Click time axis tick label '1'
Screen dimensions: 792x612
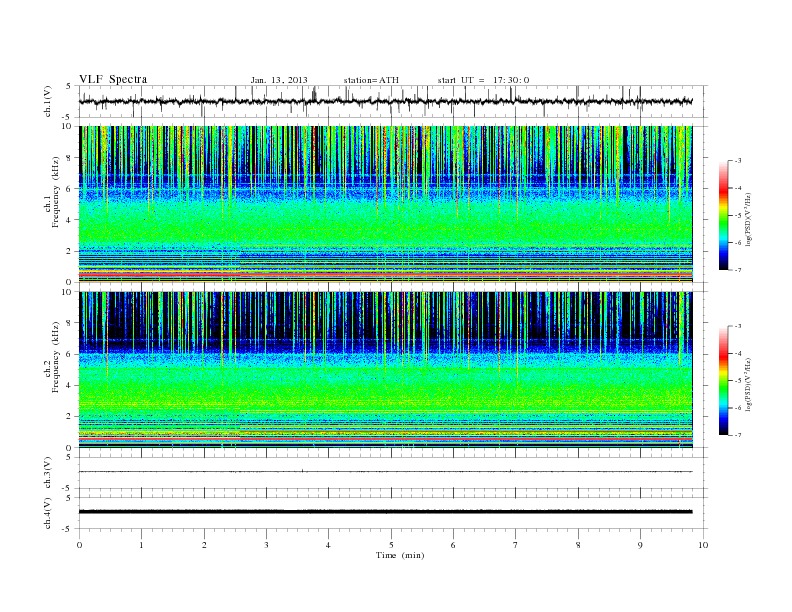click(141, 545)
